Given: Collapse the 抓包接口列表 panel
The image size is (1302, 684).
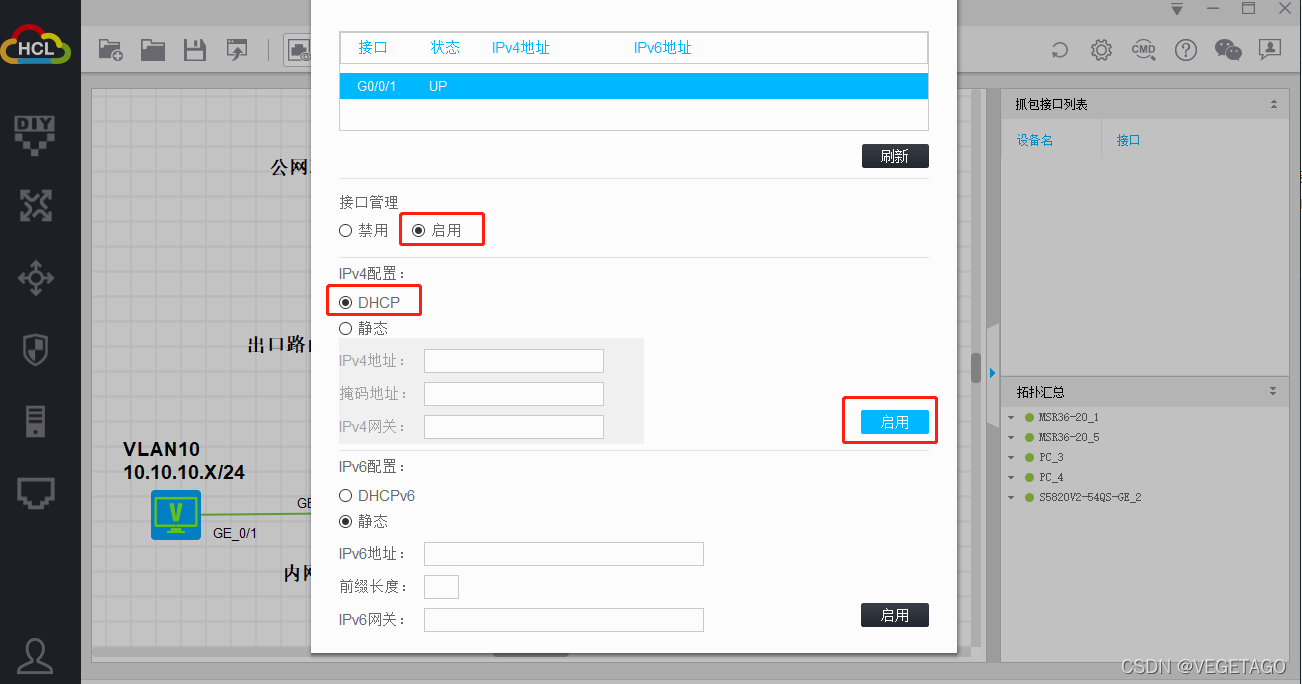Looking at the screenshot, I should click(1273, 104).
